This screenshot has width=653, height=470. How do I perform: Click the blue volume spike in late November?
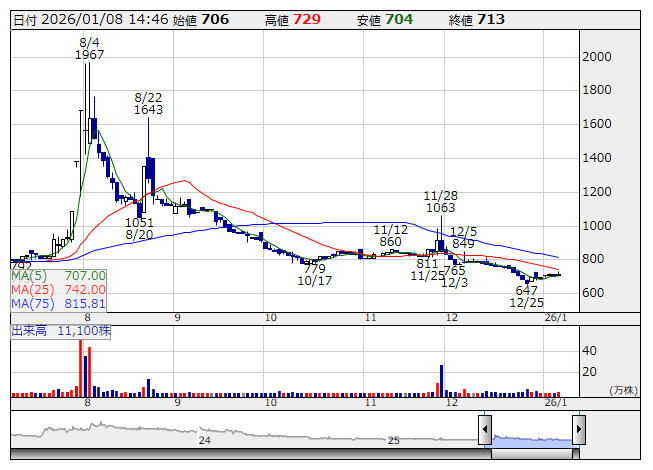point(440,379)
